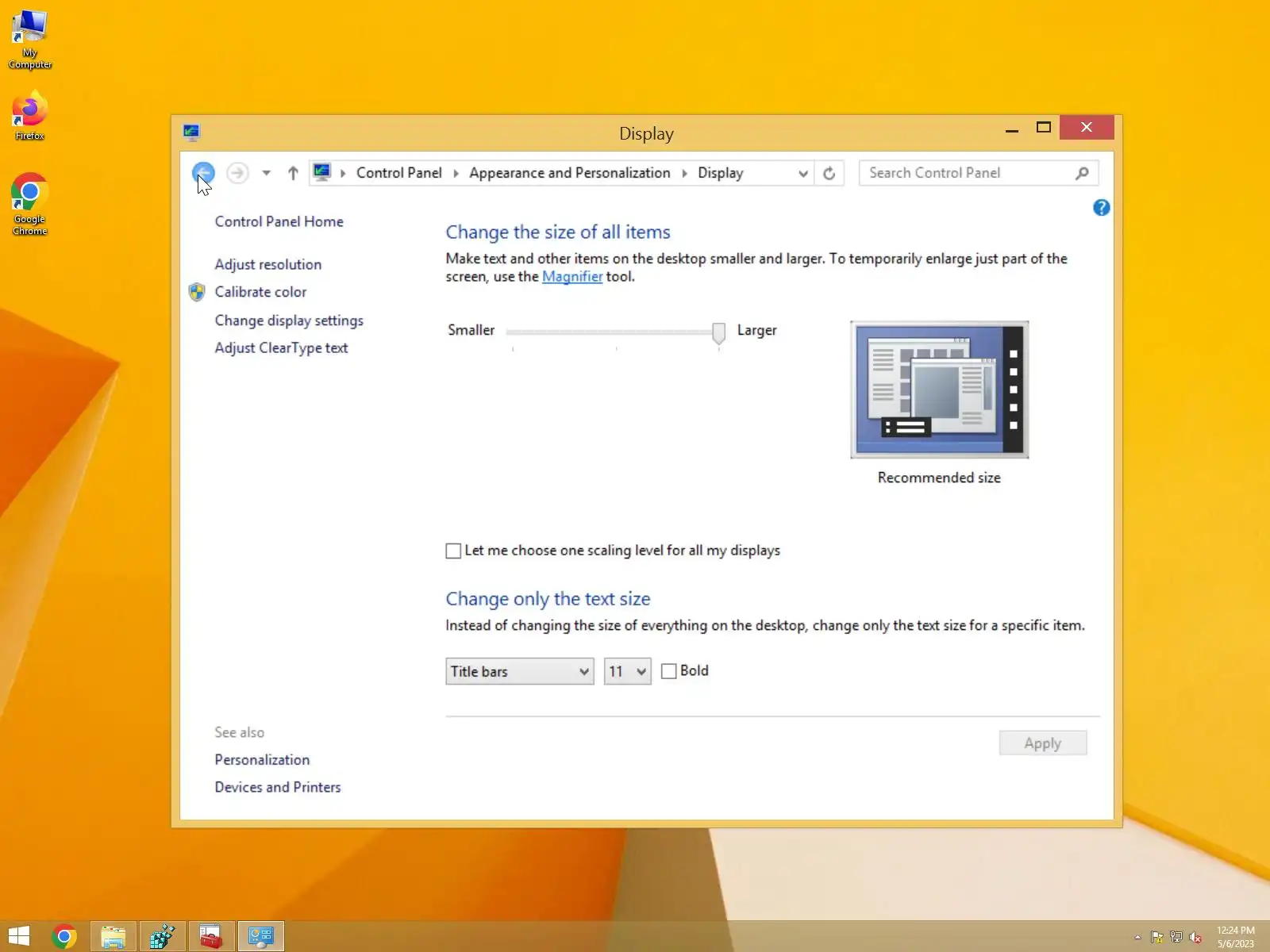Screen dimensions: 1270x952
Task: Select the My Computer desktop icon
Action: [30, 40]
